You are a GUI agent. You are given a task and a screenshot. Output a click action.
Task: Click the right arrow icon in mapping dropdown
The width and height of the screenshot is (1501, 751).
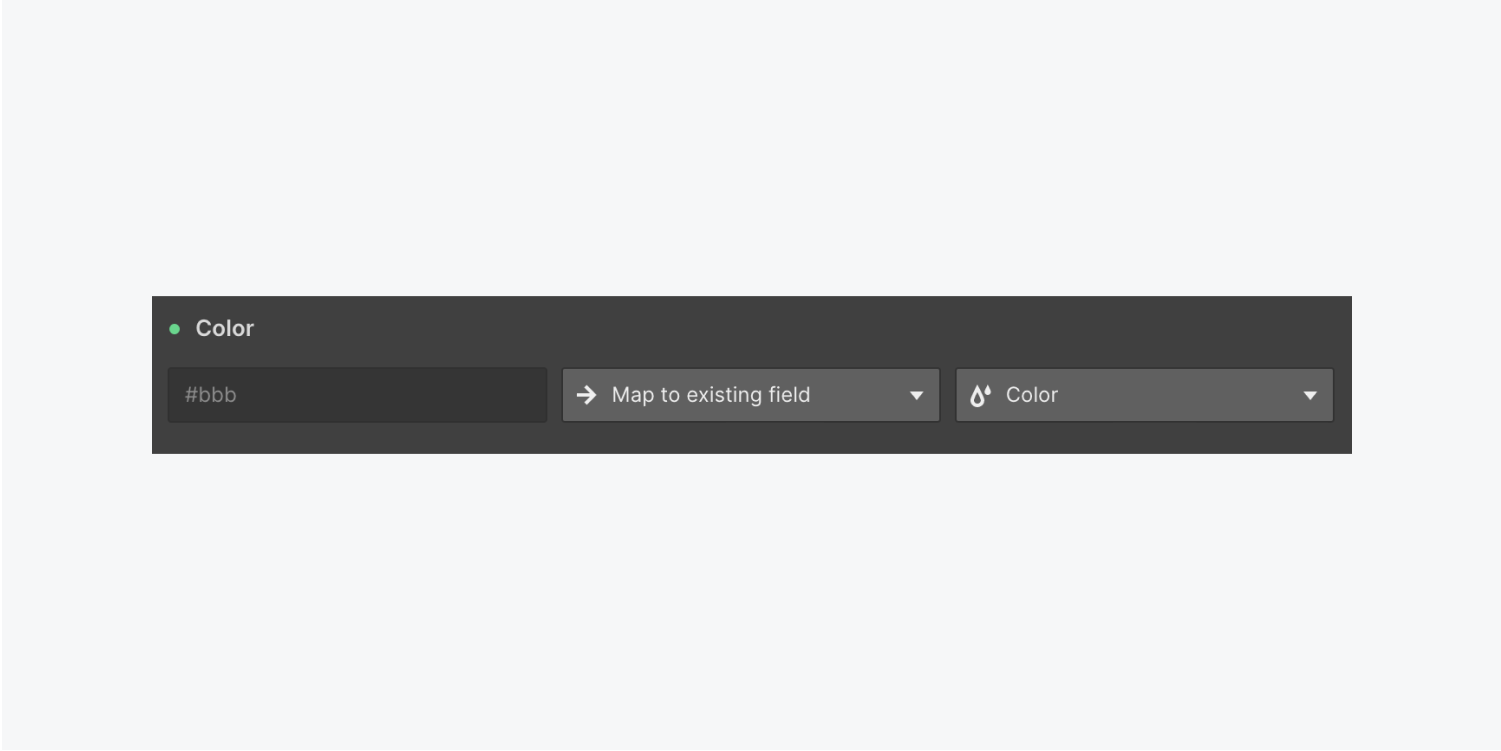[x=587, y=395]
